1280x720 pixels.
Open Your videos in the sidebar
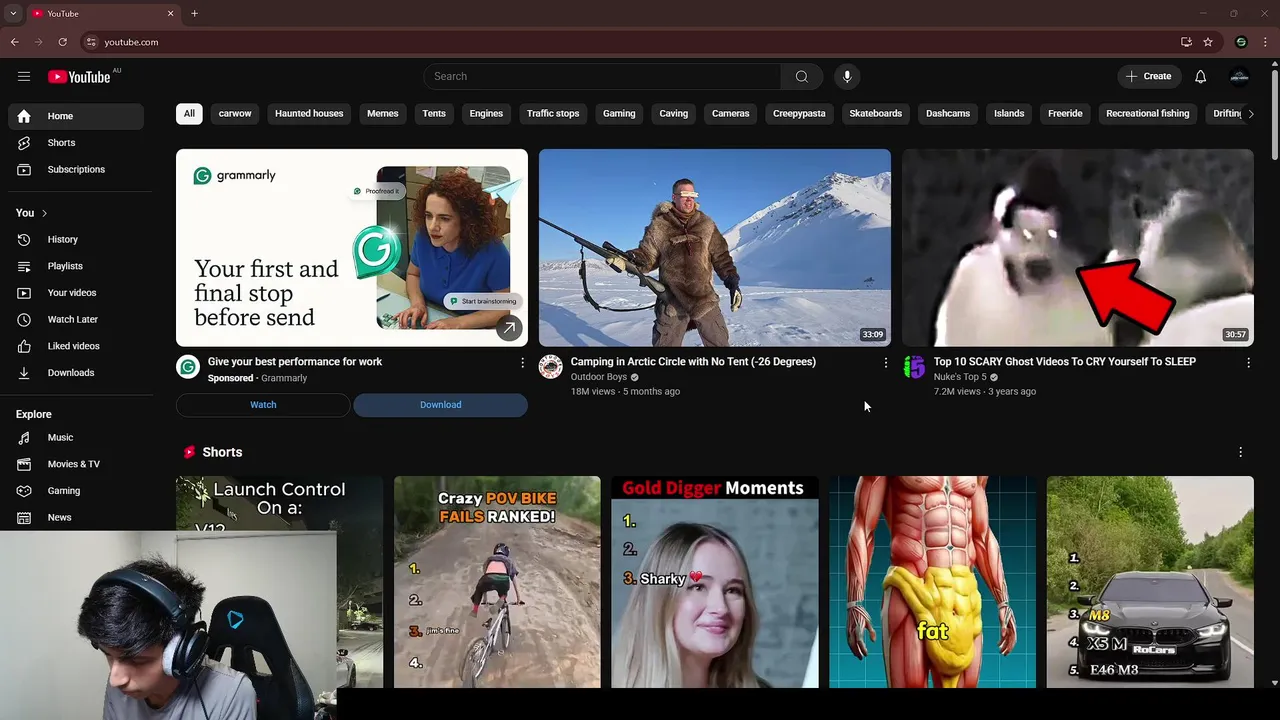76,293
